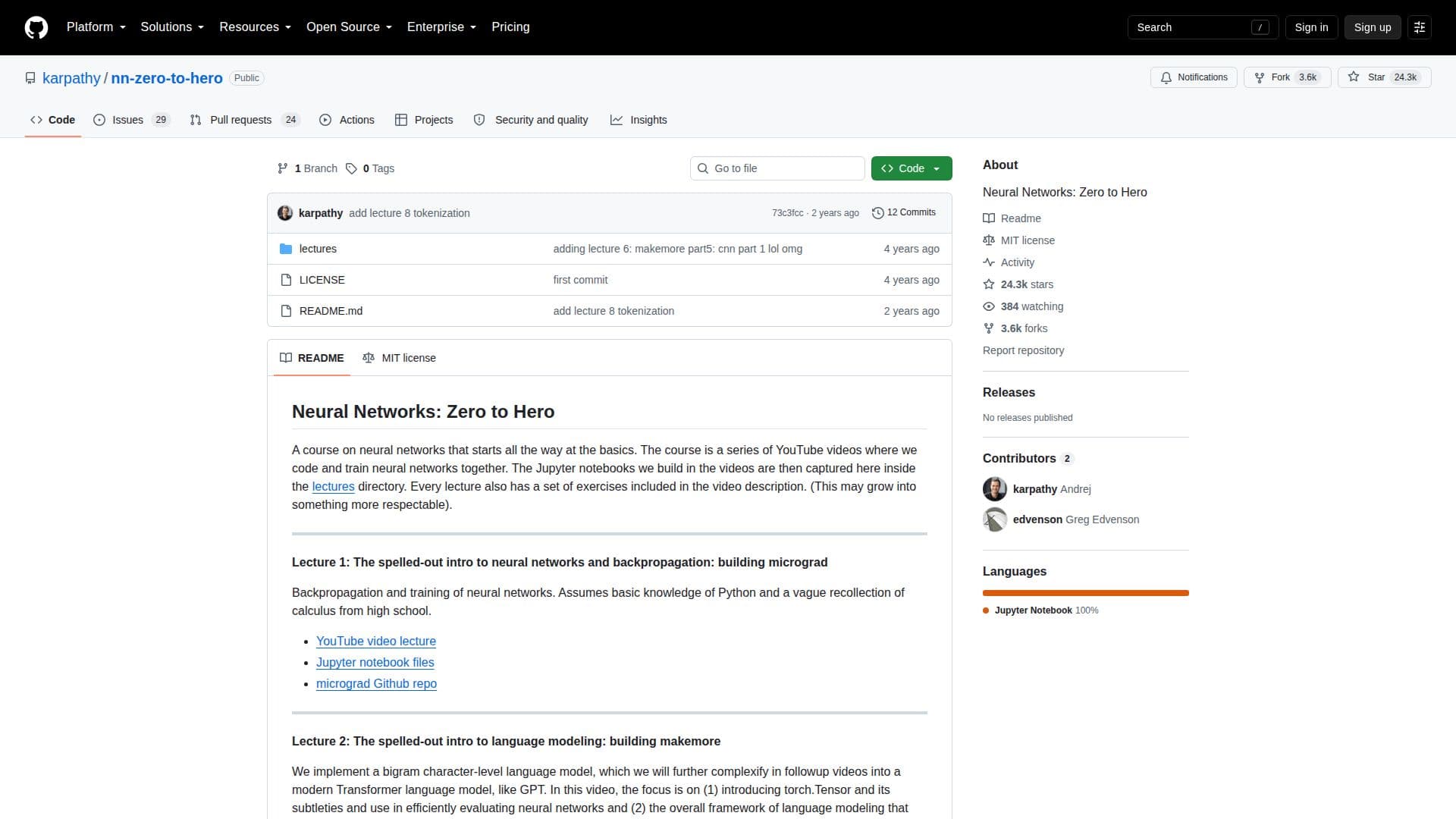Click the header Search box
1456x819 pixels.
(x=1203, y=27)
